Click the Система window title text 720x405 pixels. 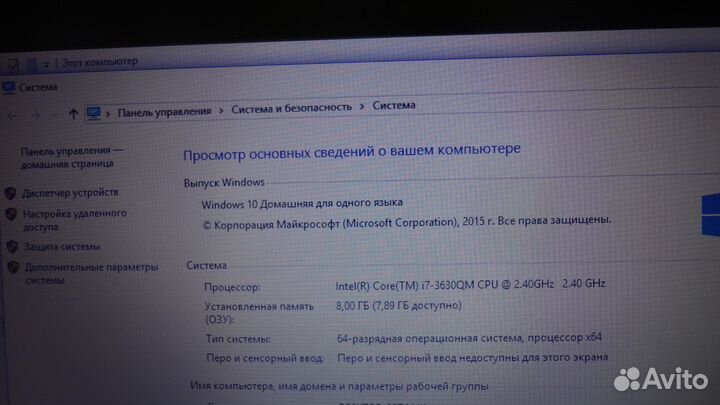38,87
